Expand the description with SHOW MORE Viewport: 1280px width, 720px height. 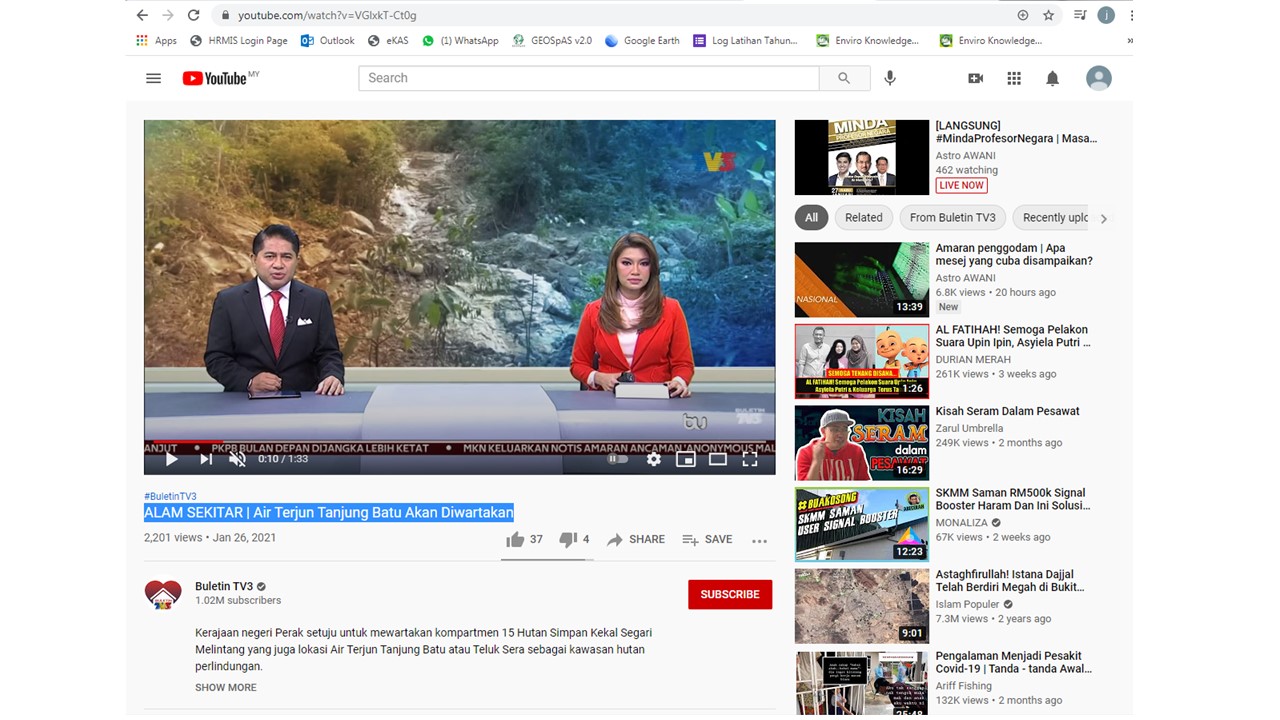226,688
